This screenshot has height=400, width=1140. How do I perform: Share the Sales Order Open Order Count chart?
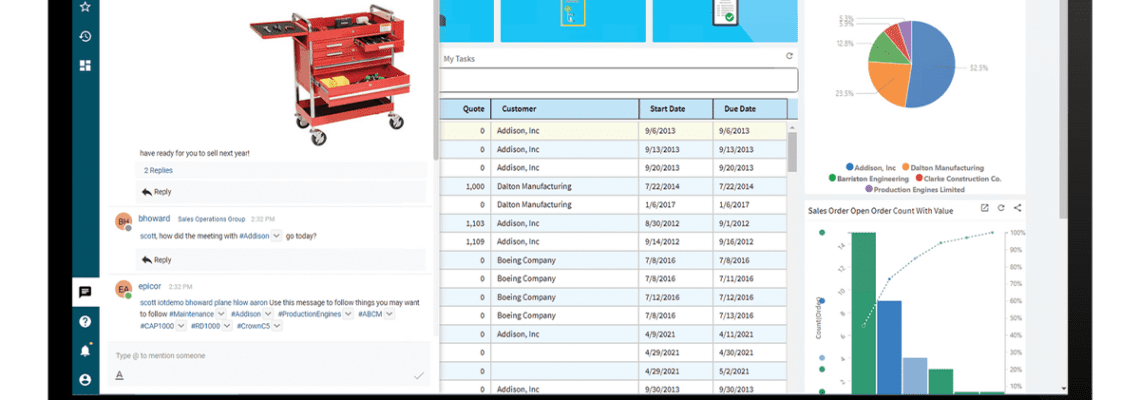click(1018, 208)
